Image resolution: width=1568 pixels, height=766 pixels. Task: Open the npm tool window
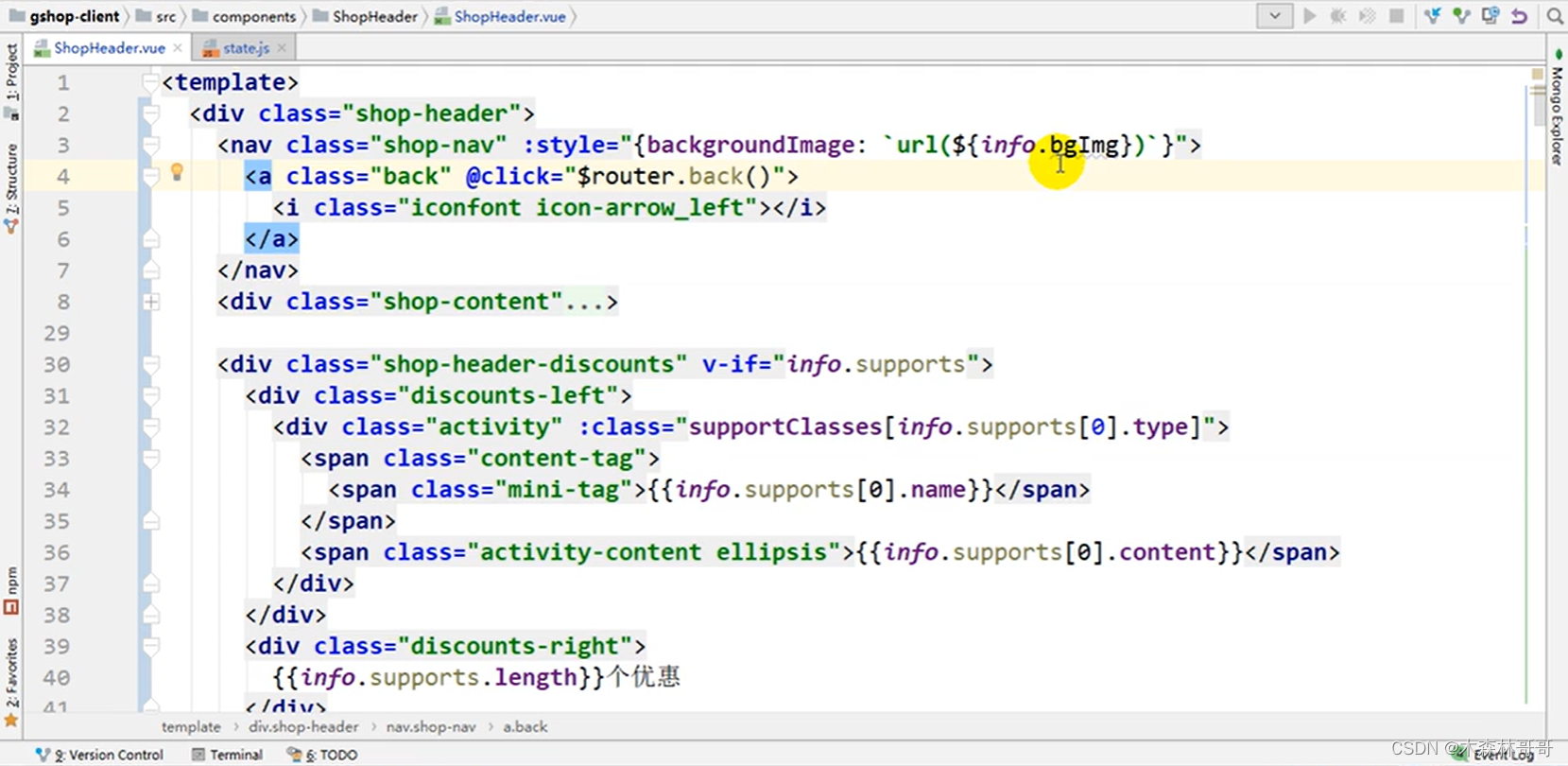(x=11, y=589)
